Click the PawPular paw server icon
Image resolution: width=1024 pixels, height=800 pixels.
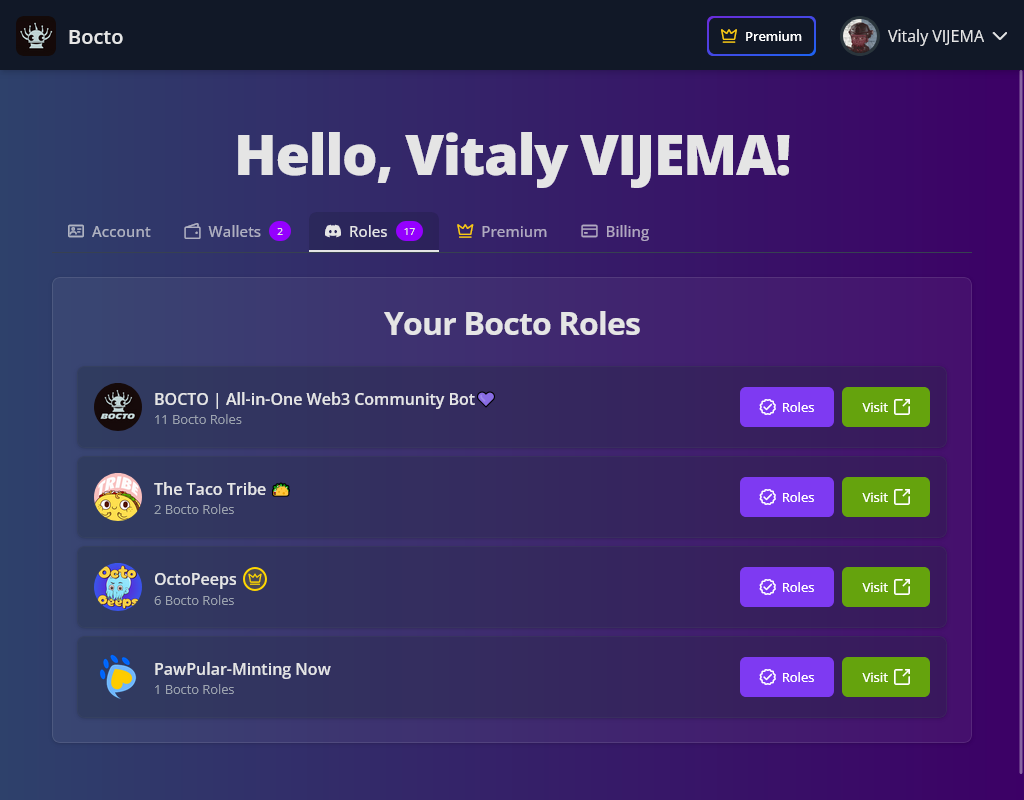coord(117,677)
